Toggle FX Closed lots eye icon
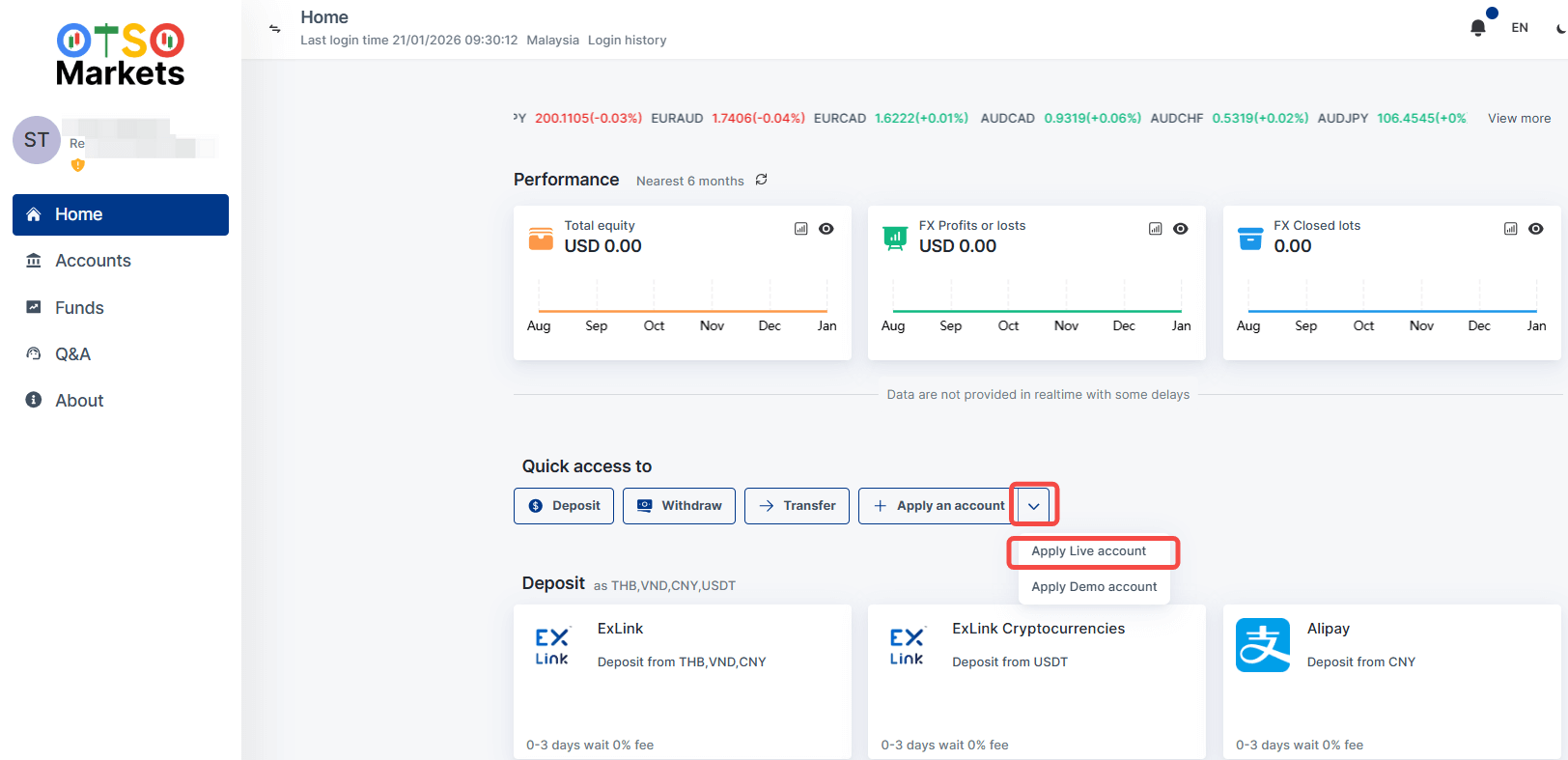 click(1536, 229)
